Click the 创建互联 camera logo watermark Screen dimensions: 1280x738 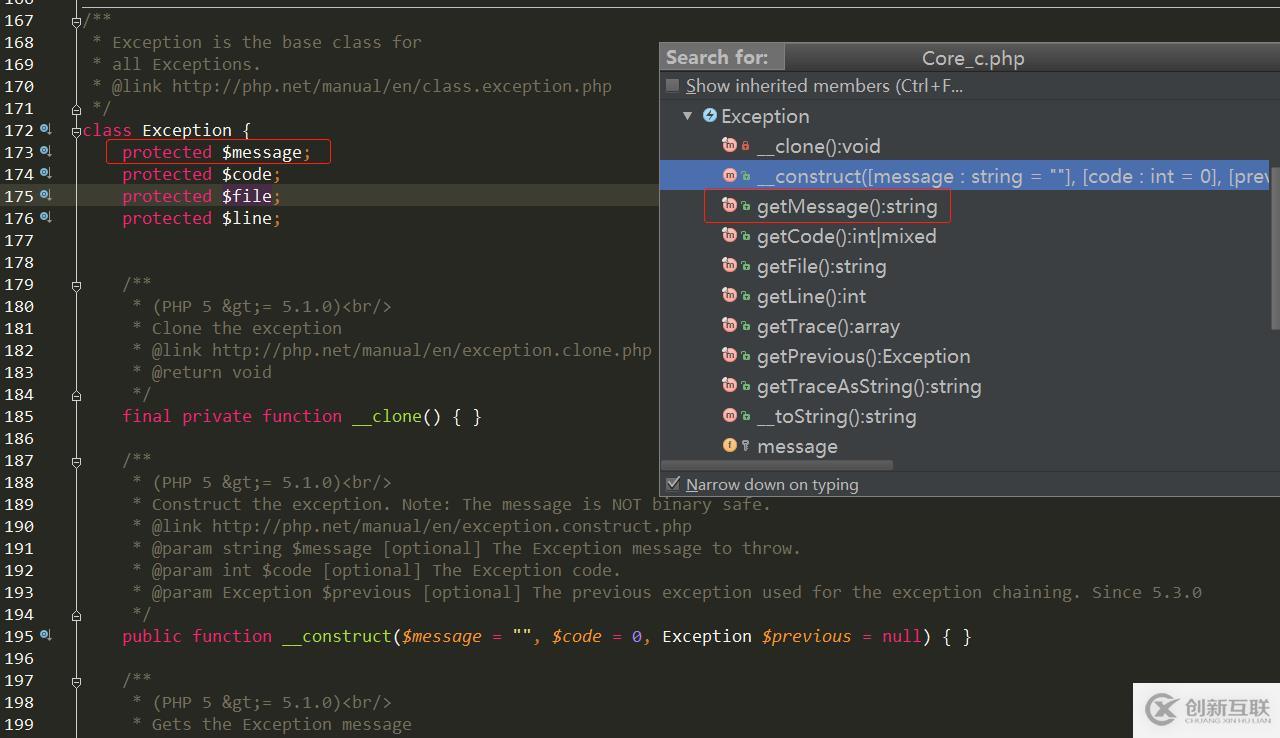pos(1161,710)
